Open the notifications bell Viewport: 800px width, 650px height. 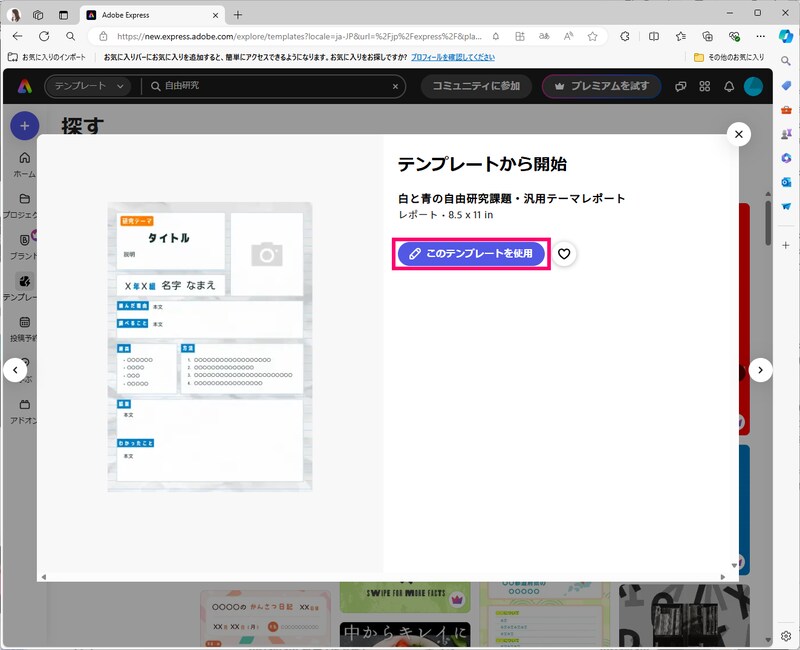point(729,87)
